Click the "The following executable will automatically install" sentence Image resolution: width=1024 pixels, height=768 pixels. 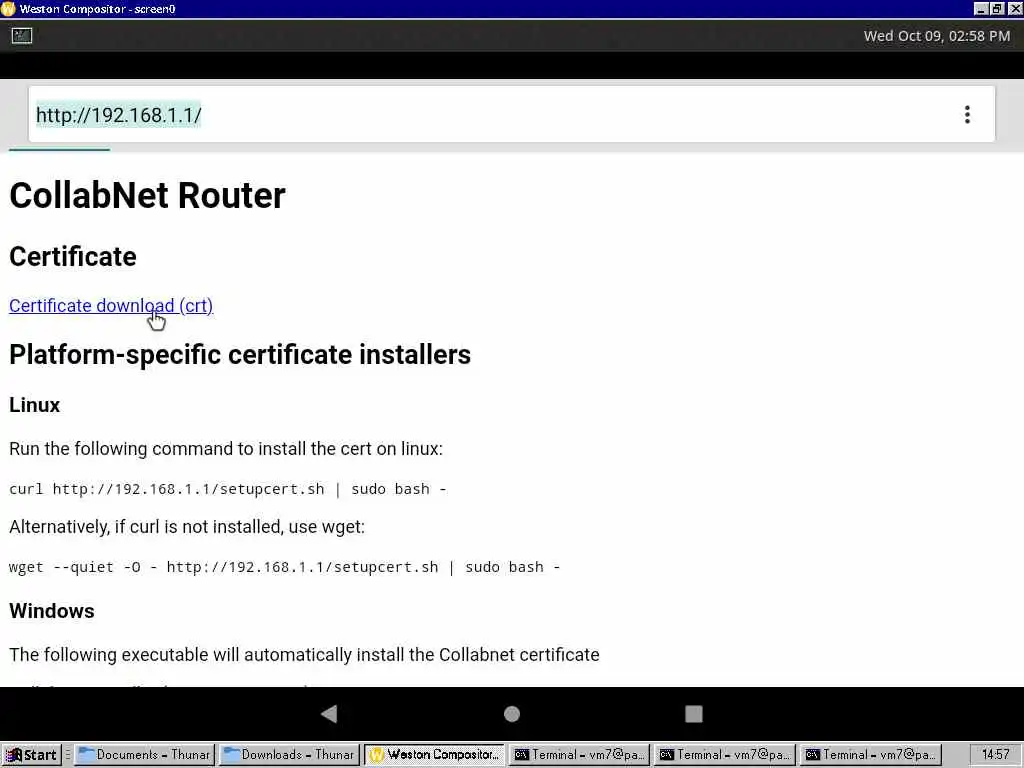tap(304, 654)
